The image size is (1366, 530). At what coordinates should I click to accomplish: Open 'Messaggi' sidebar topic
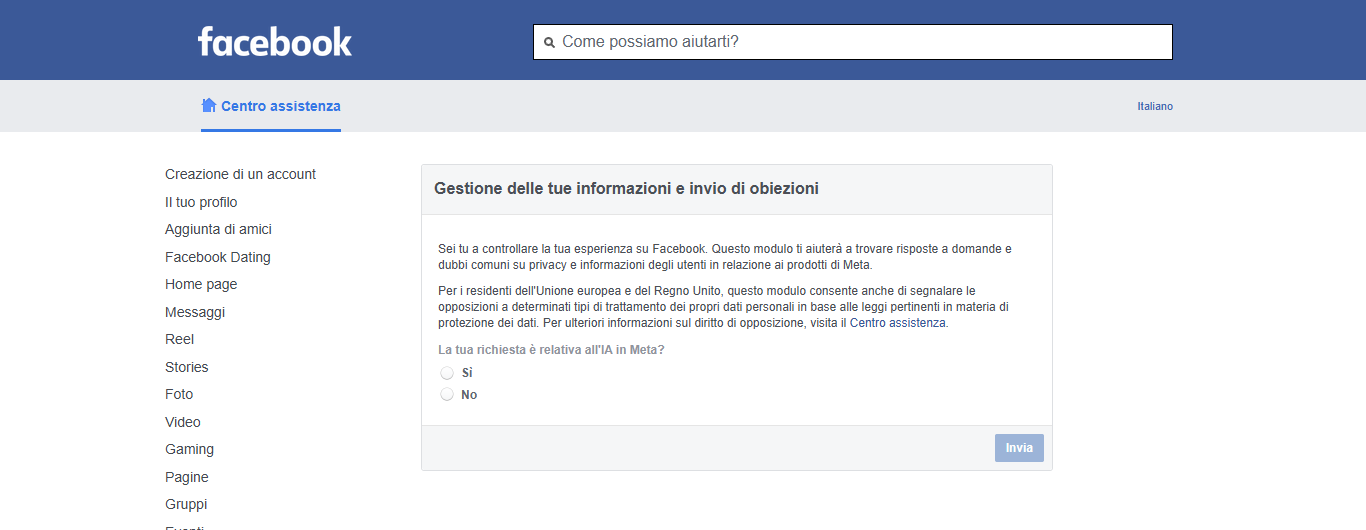pos(195,312)
